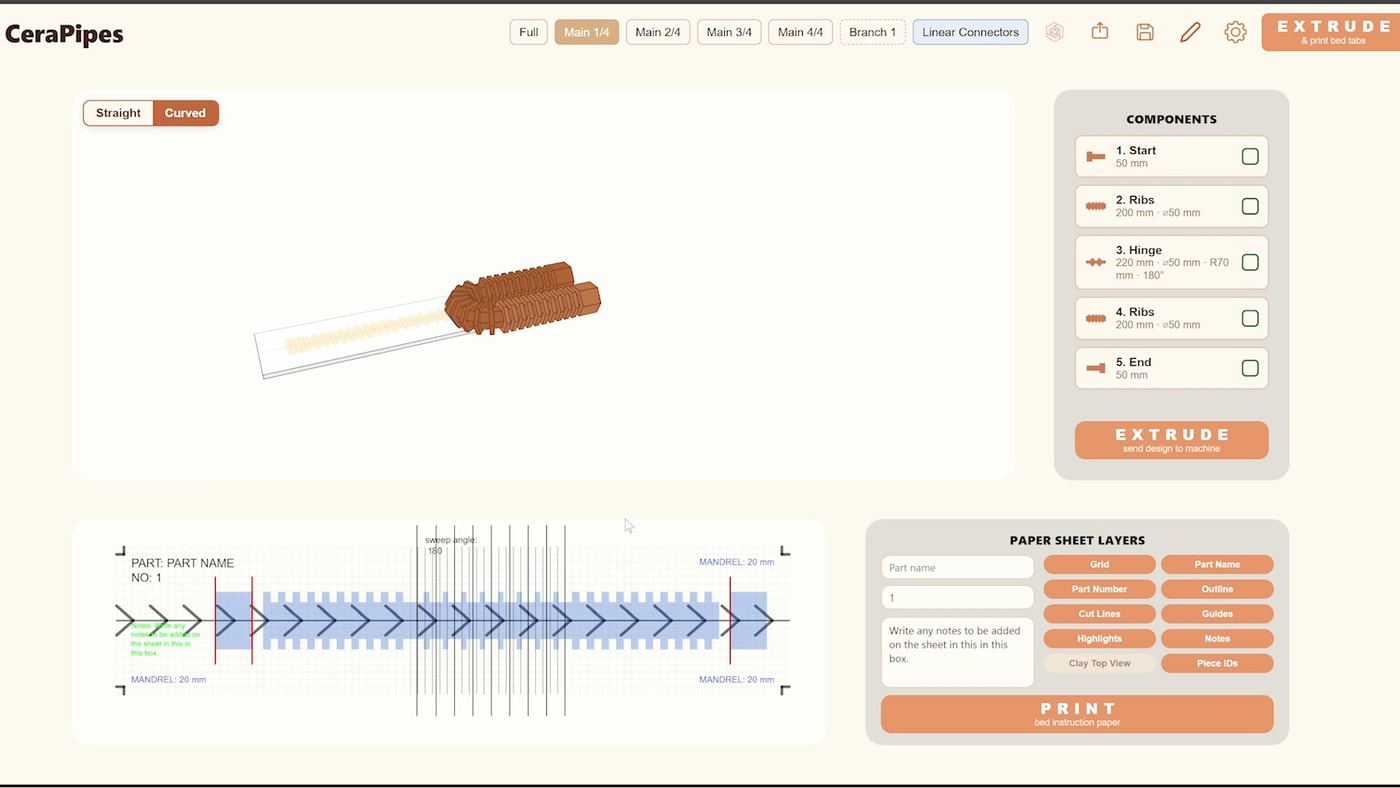The height and width of the screenshot is (788, 1400).
Task: Enable the Clay Top View layer
Action: point(1099,663)
